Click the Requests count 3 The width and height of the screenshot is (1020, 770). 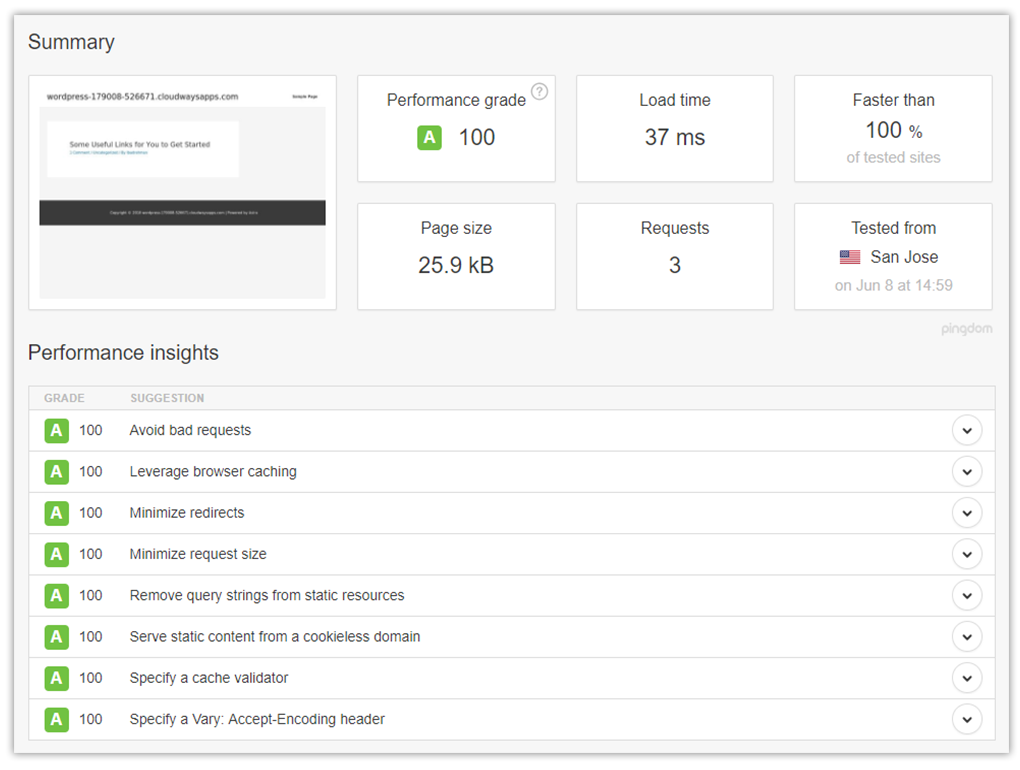(x=675, y=265)
